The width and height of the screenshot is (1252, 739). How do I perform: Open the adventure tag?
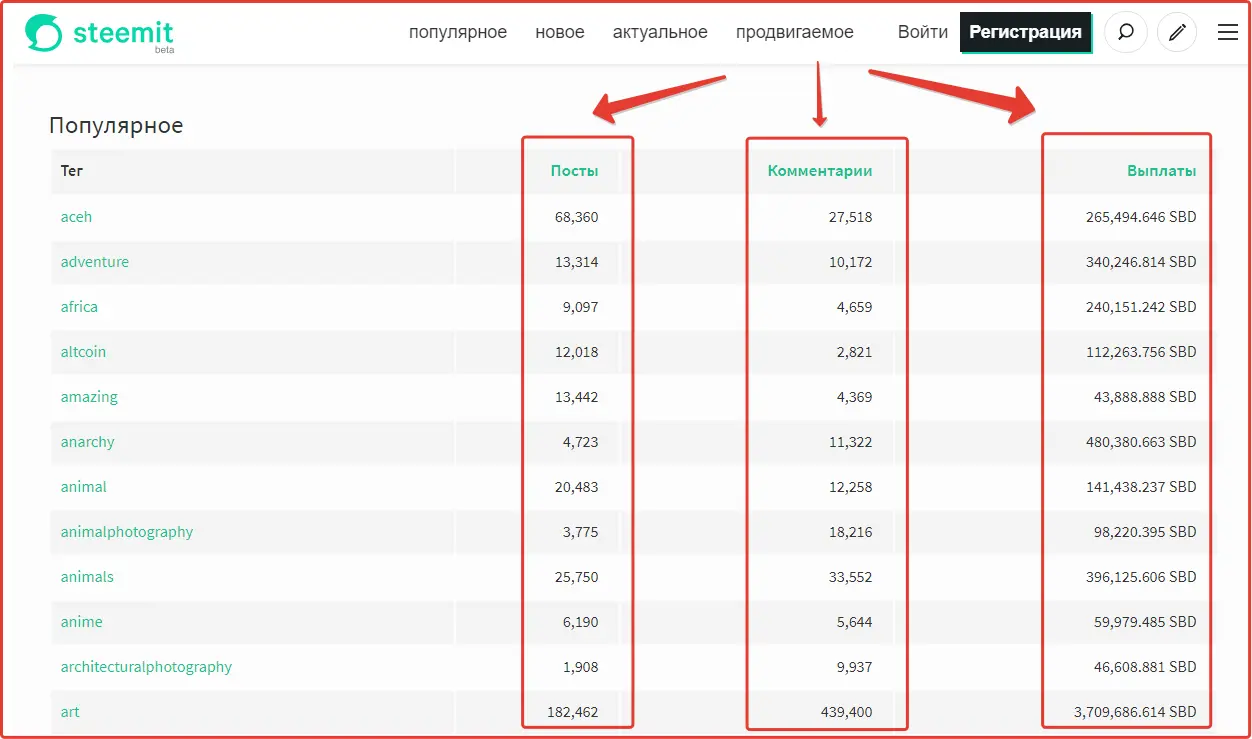click(94, 261)
